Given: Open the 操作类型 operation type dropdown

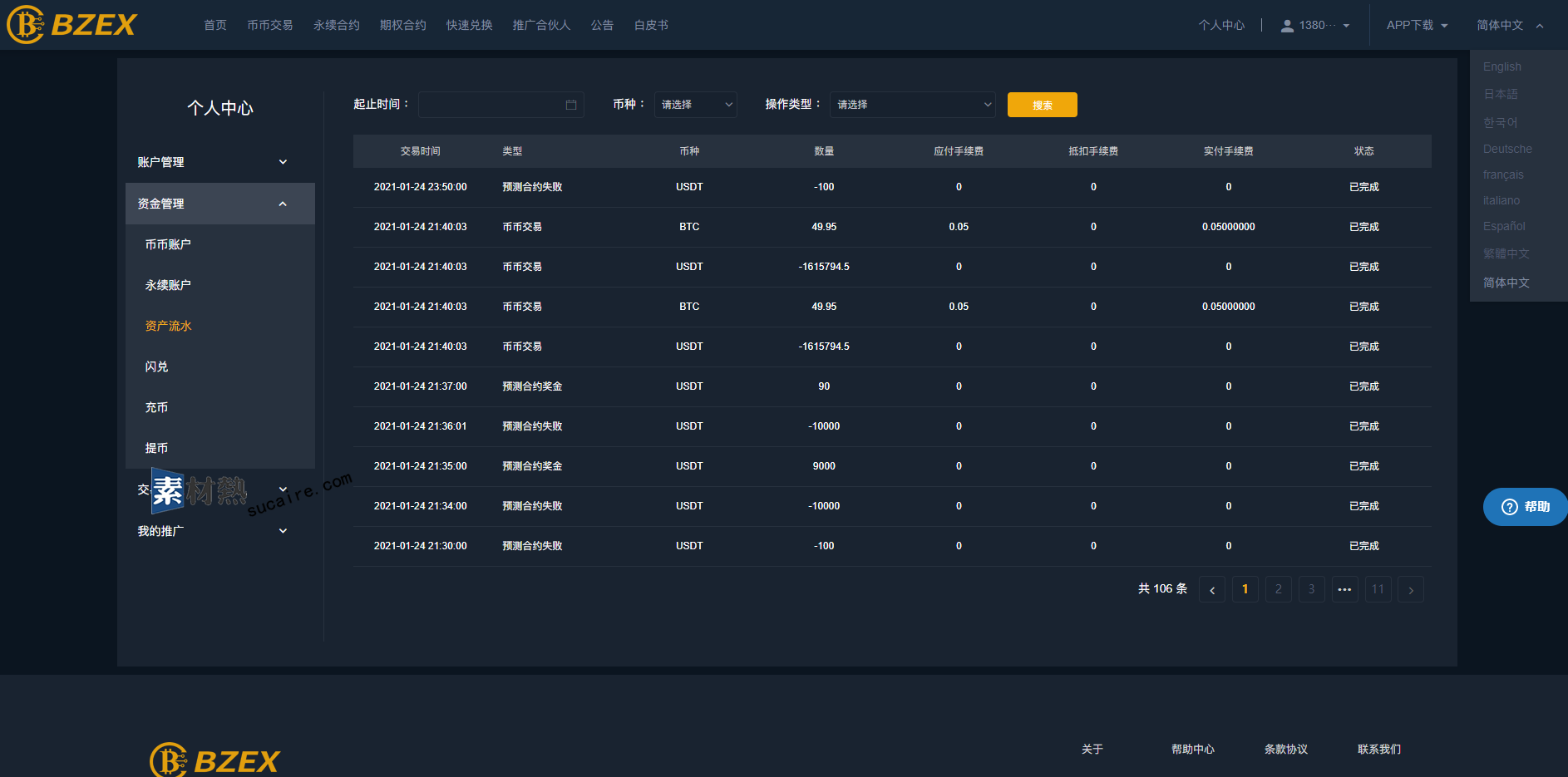Looking at the screenshot, I should [912, 105].
